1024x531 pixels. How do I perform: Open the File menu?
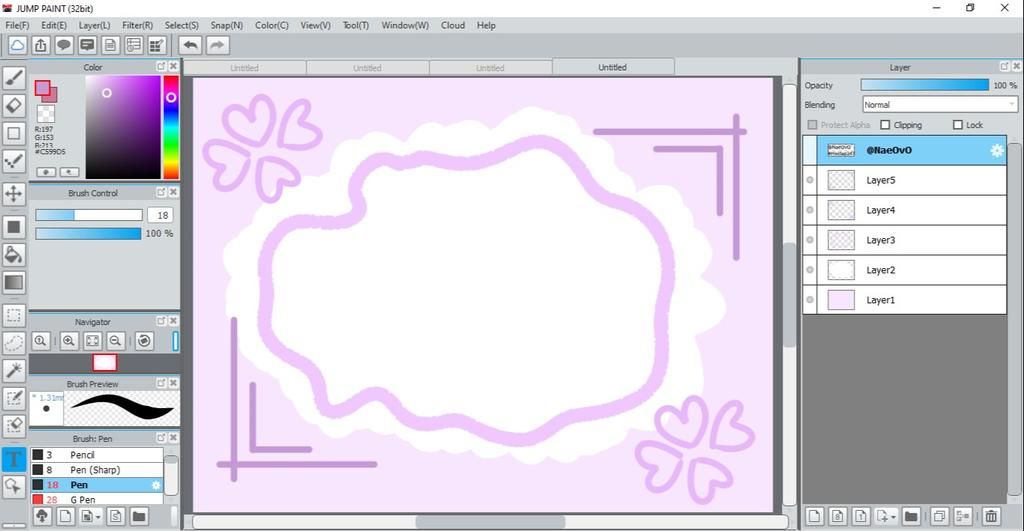[x=17, y=25]
